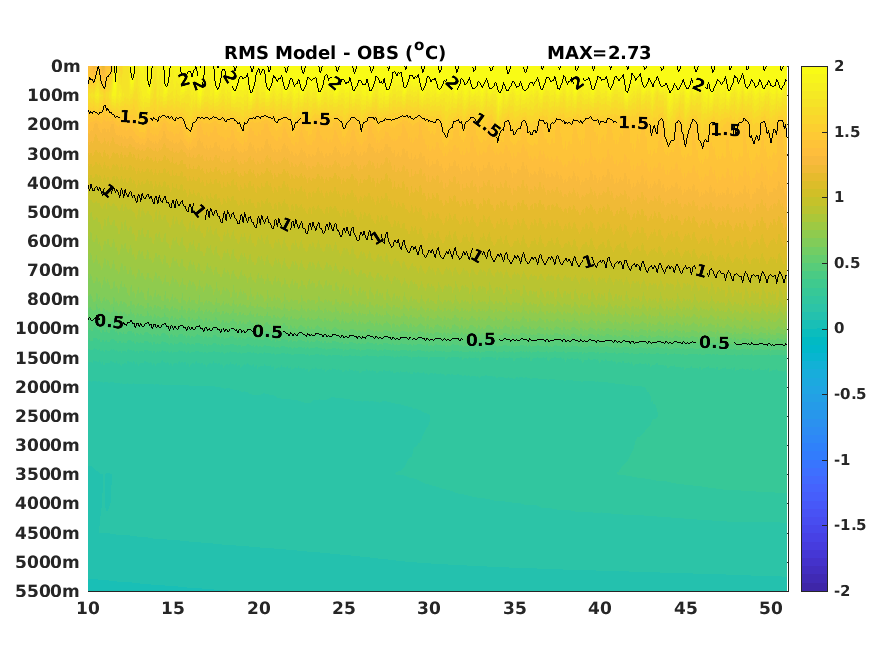Click the x-axis tick label "45"
The height and width of the screenshot is (656, 875).
tap(685, 608)
